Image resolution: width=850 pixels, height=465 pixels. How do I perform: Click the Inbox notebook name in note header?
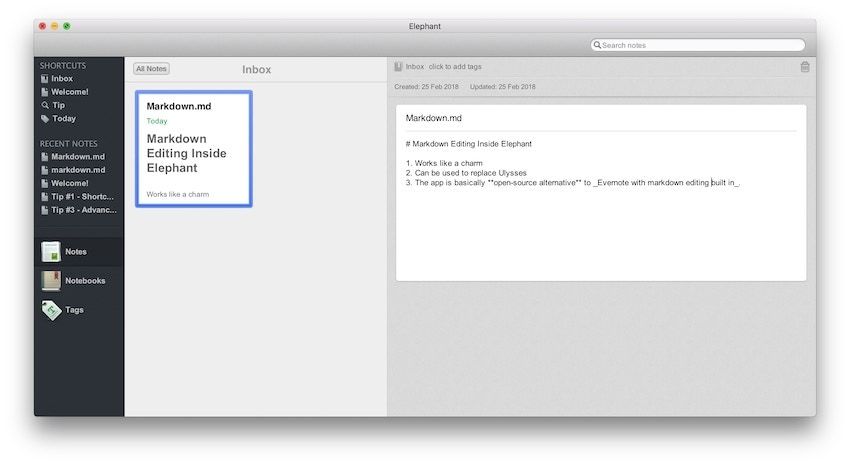(x=415, y=67)
